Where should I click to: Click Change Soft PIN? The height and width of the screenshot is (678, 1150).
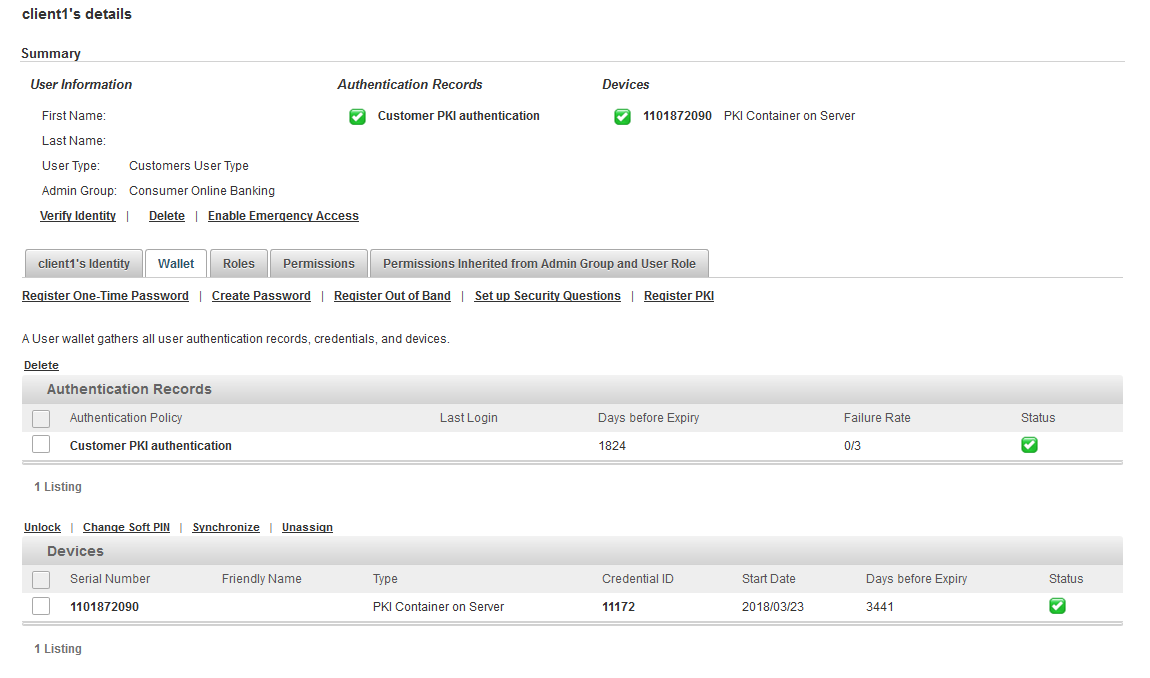pos(126,527)
